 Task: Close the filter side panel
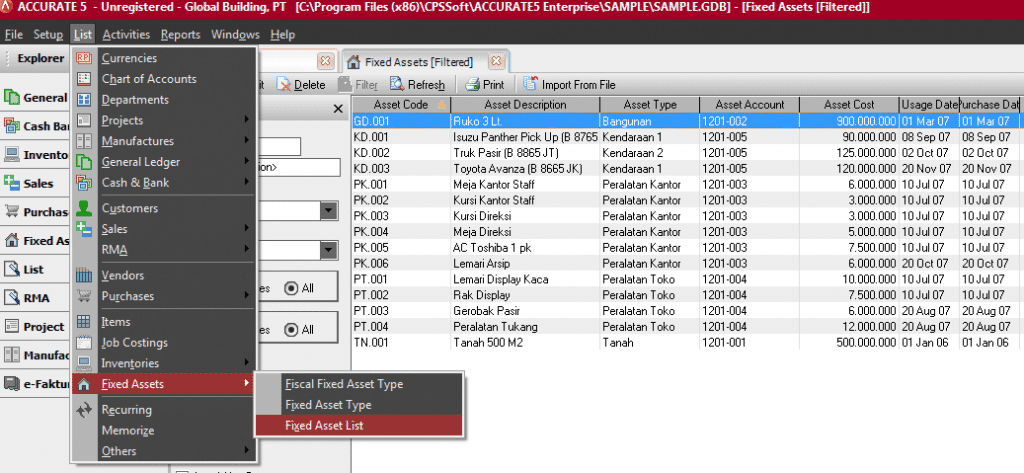pos(338,109)
